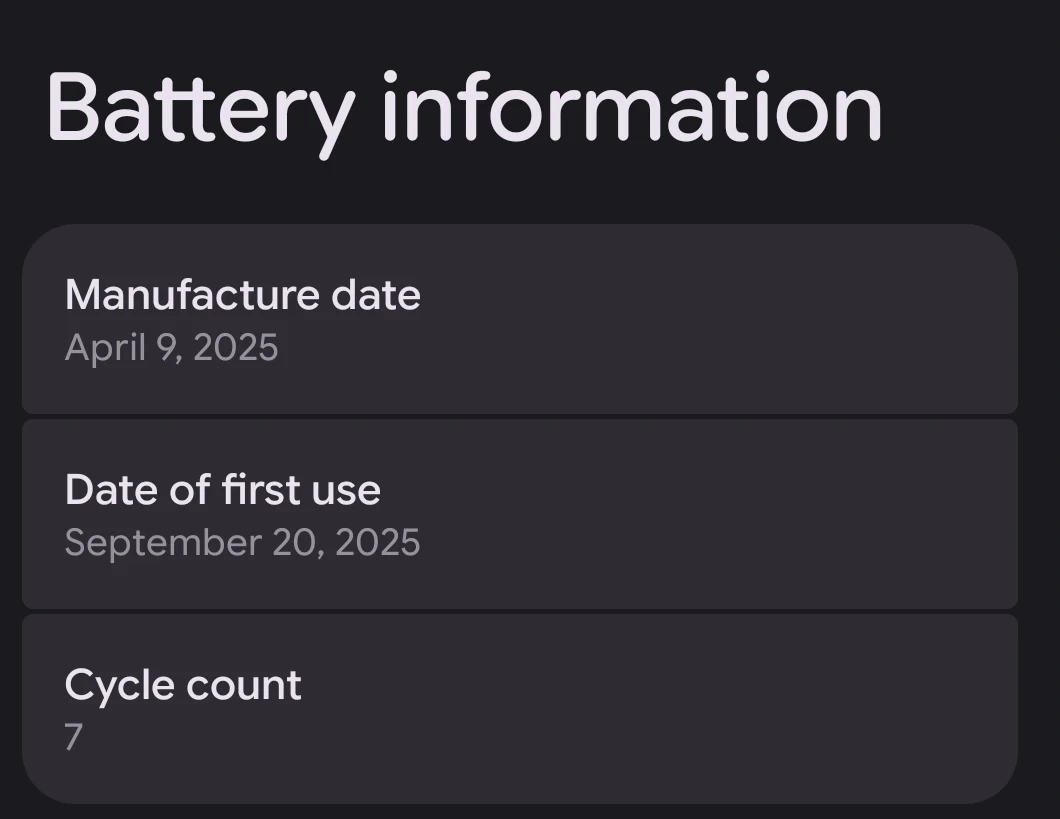The height and width of the screenshot is (819, 1060).
Task: Select the cycle count value 7
Action: click(x=74, y=737)
